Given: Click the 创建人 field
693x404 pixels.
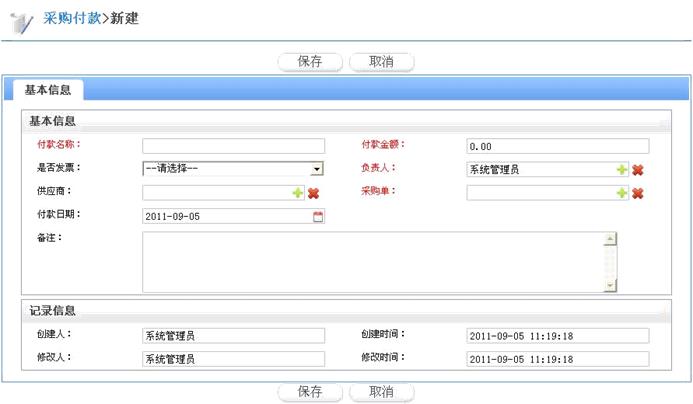Looking at the screenshot, I should click(233, 335).
